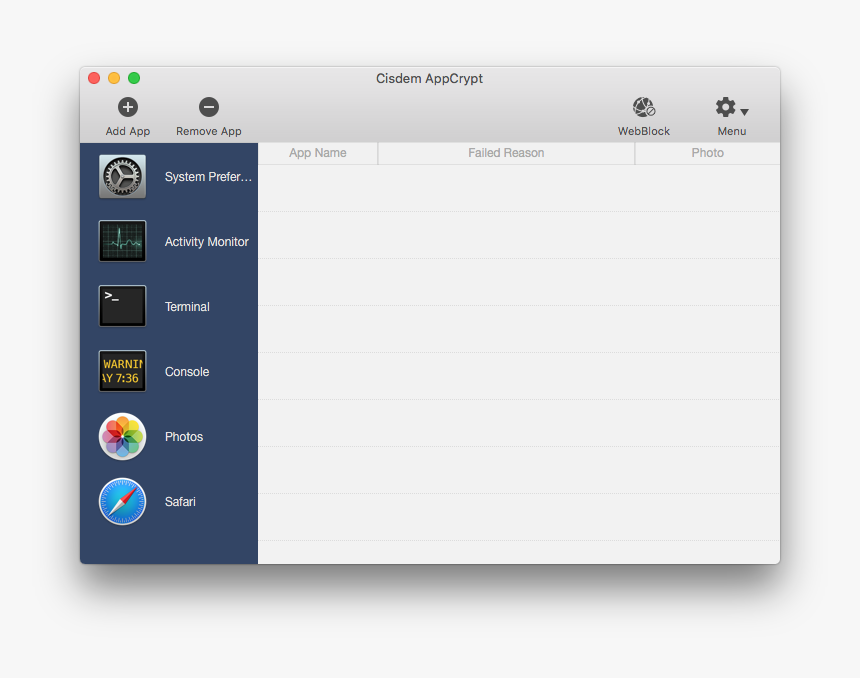This screenshot has height=678, width=860.
Task: Open the WebBlock globe icon
Action: [643, 107]
